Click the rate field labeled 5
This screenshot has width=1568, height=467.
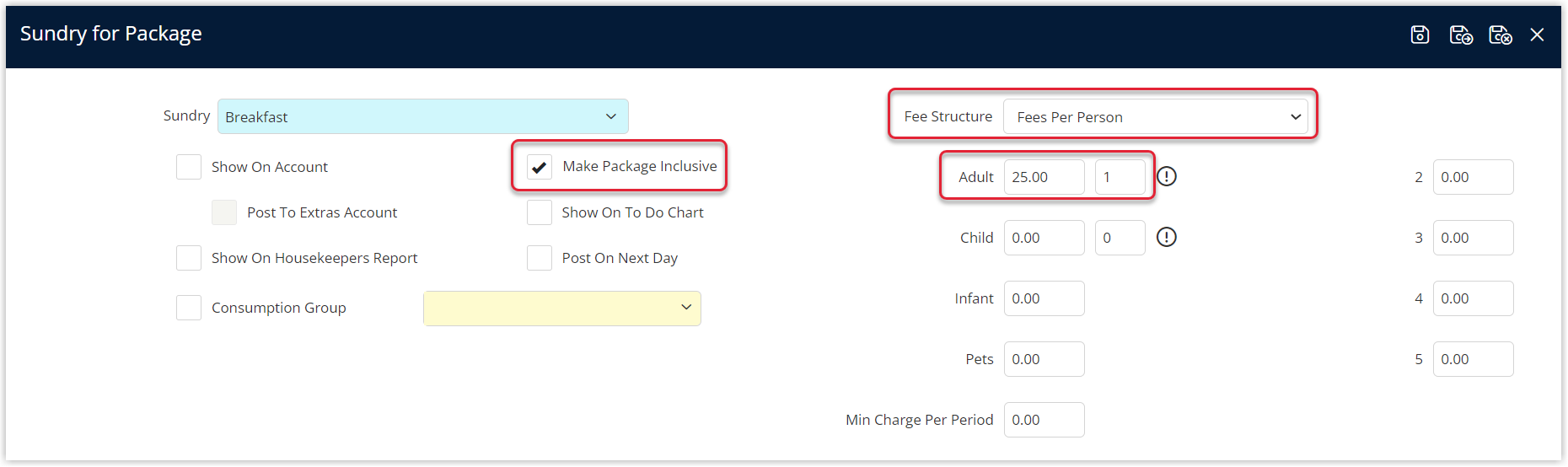click(x=1474, y=359)
